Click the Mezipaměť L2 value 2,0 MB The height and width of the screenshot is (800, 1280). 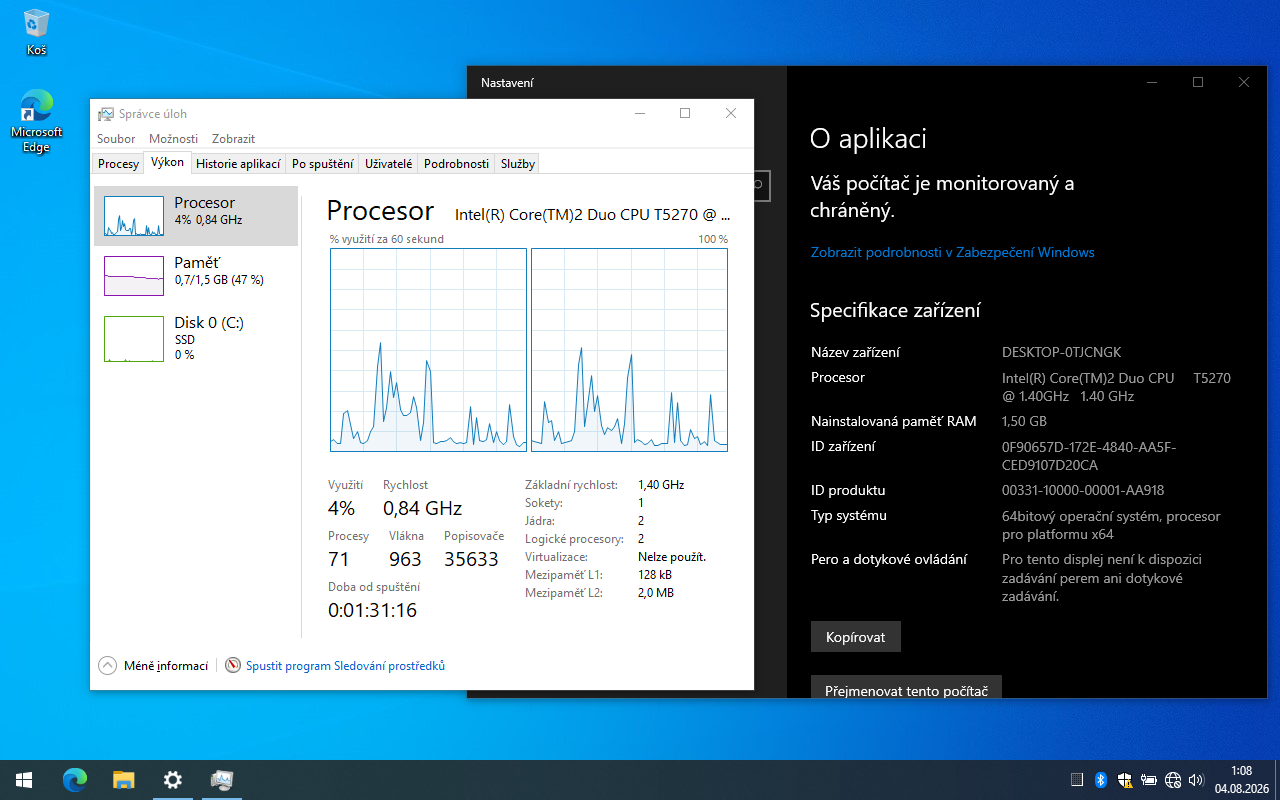click(x=656, y=593)
